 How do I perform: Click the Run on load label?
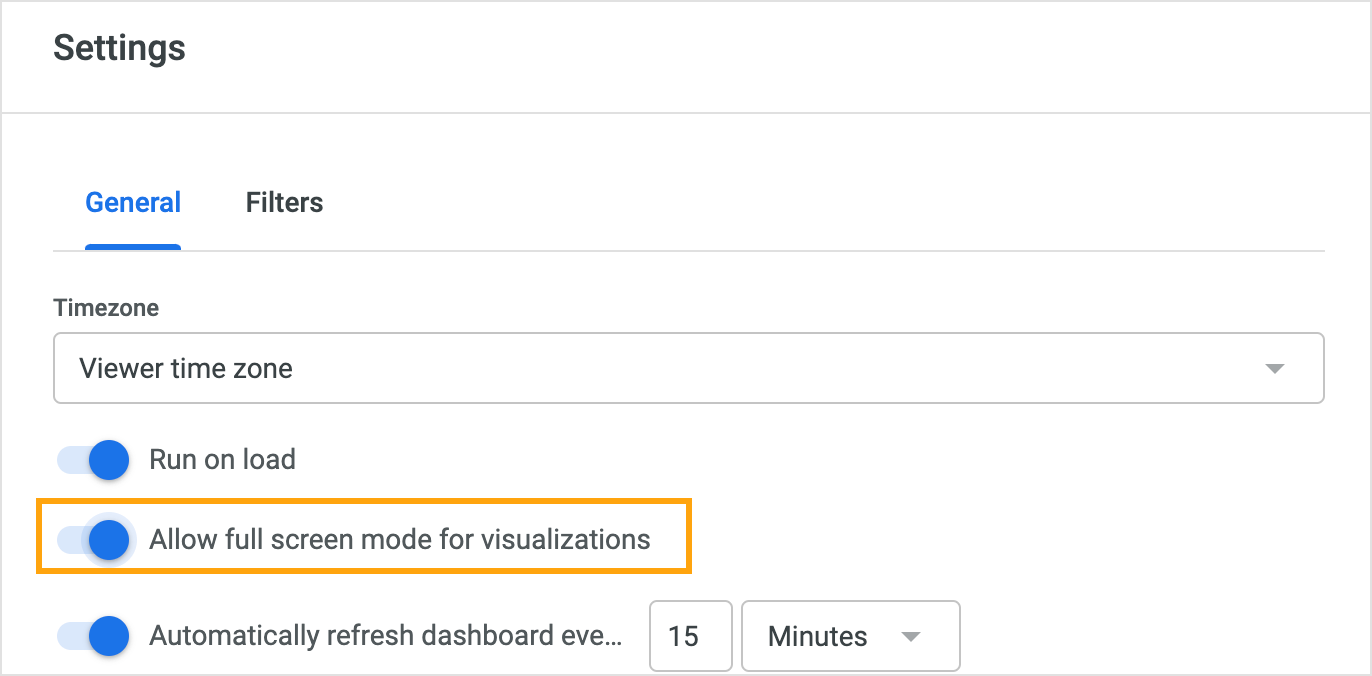tap(222, 460)
